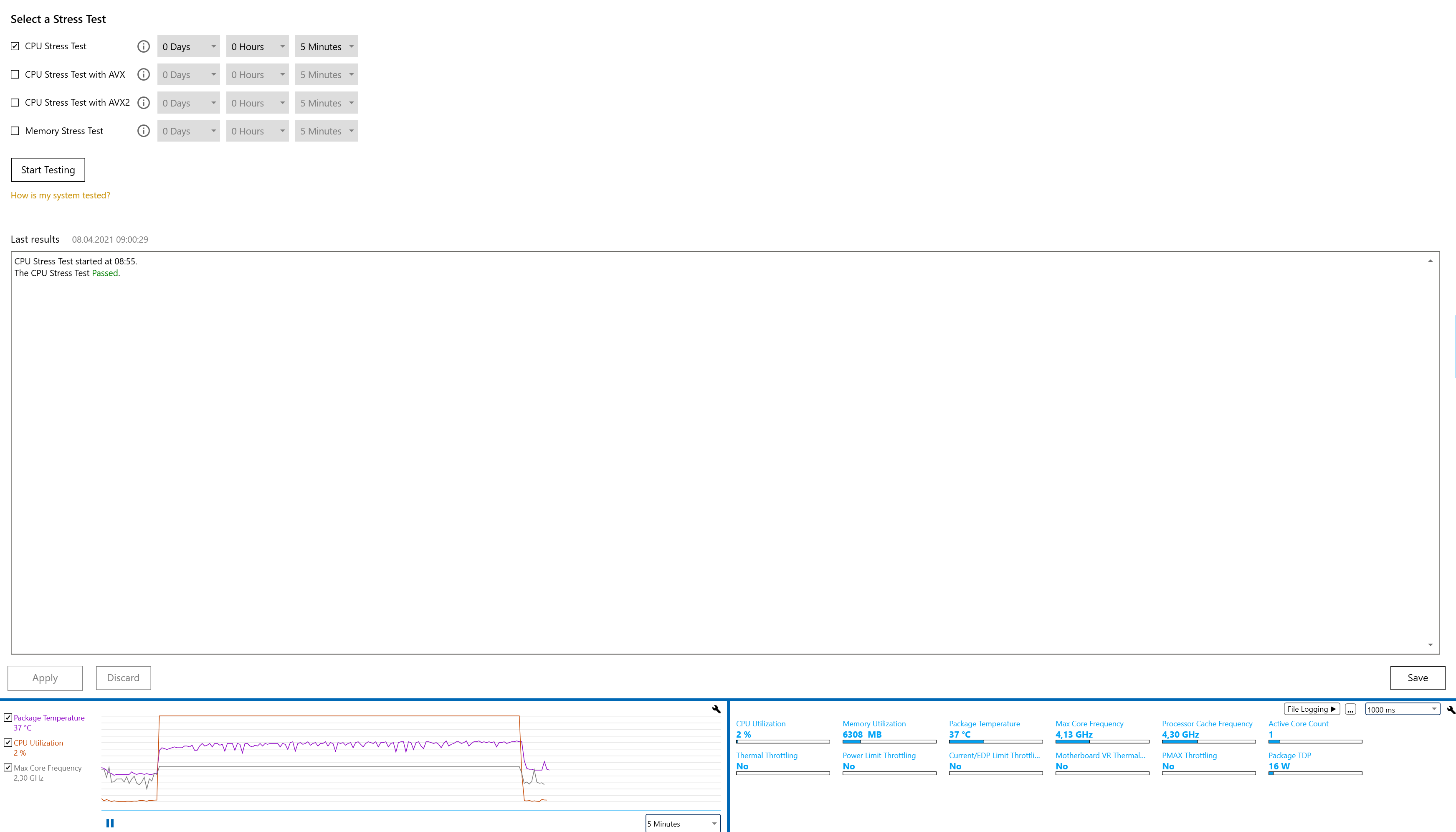Expand the 5 Minutes duration dropdown for CPU Stress Test
The height and width of the screenshot is (832, 1456).
326,46
